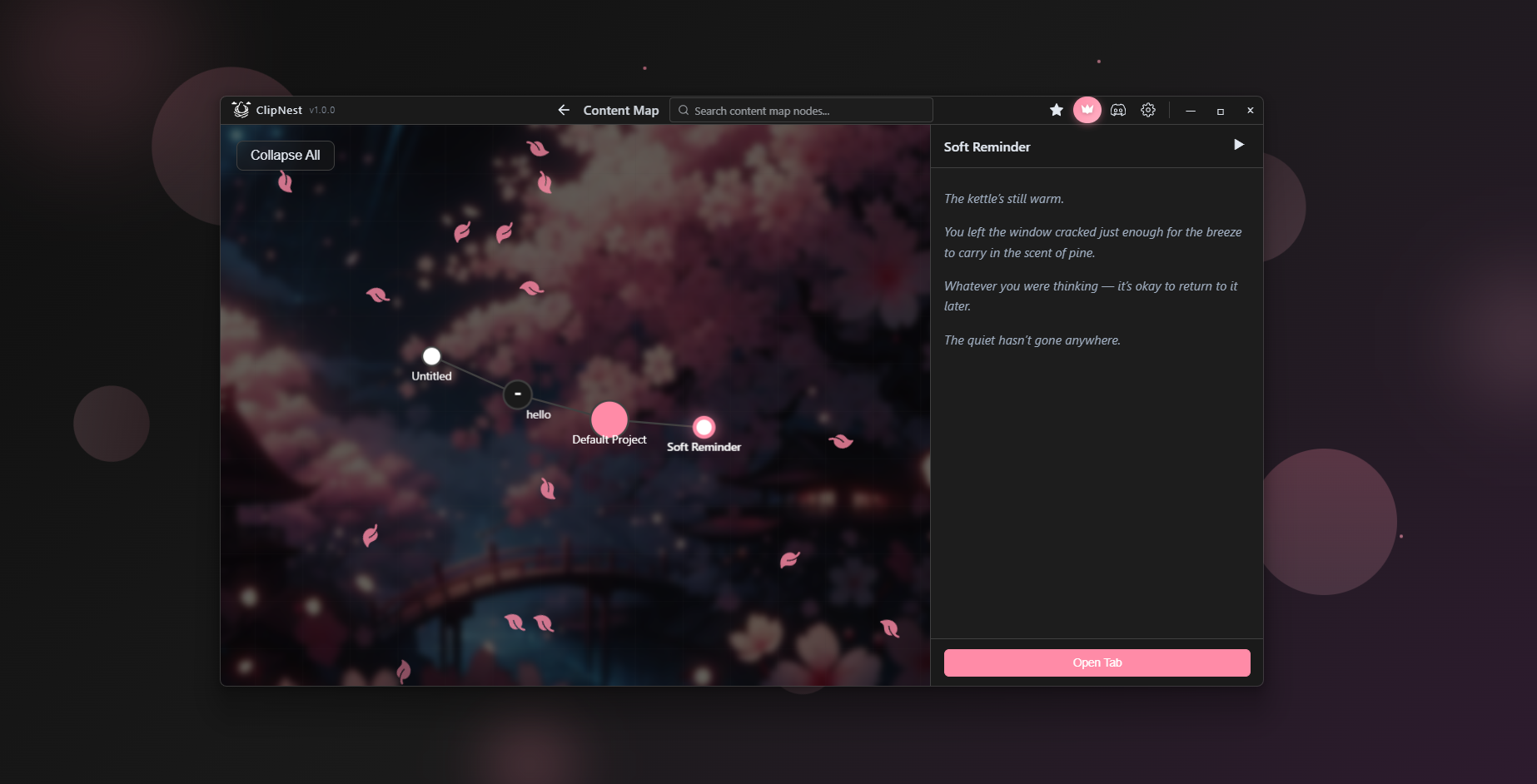Minimize the ClipNest window

coord(1191,110)
